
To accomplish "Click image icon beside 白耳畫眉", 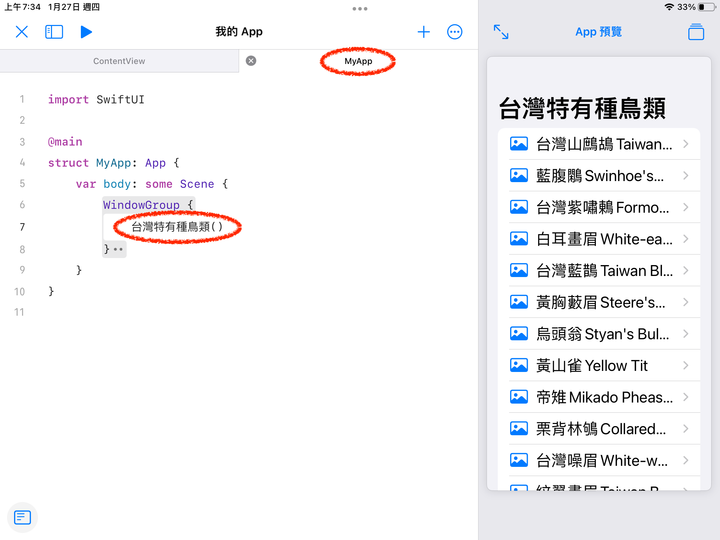I will click(519, 239).
